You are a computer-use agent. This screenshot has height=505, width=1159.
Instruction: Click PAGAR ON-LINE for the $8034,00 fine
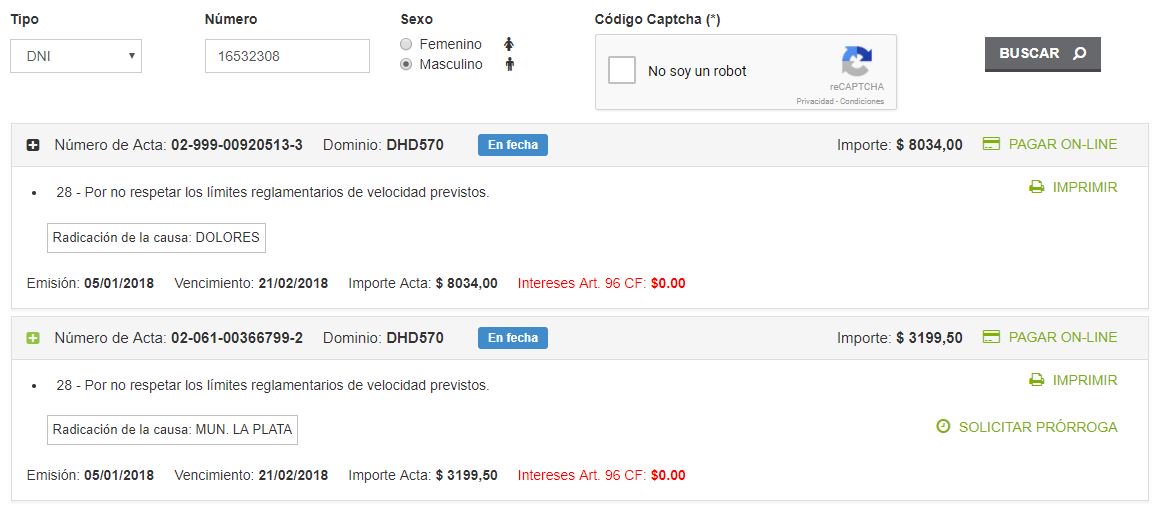1062,144
